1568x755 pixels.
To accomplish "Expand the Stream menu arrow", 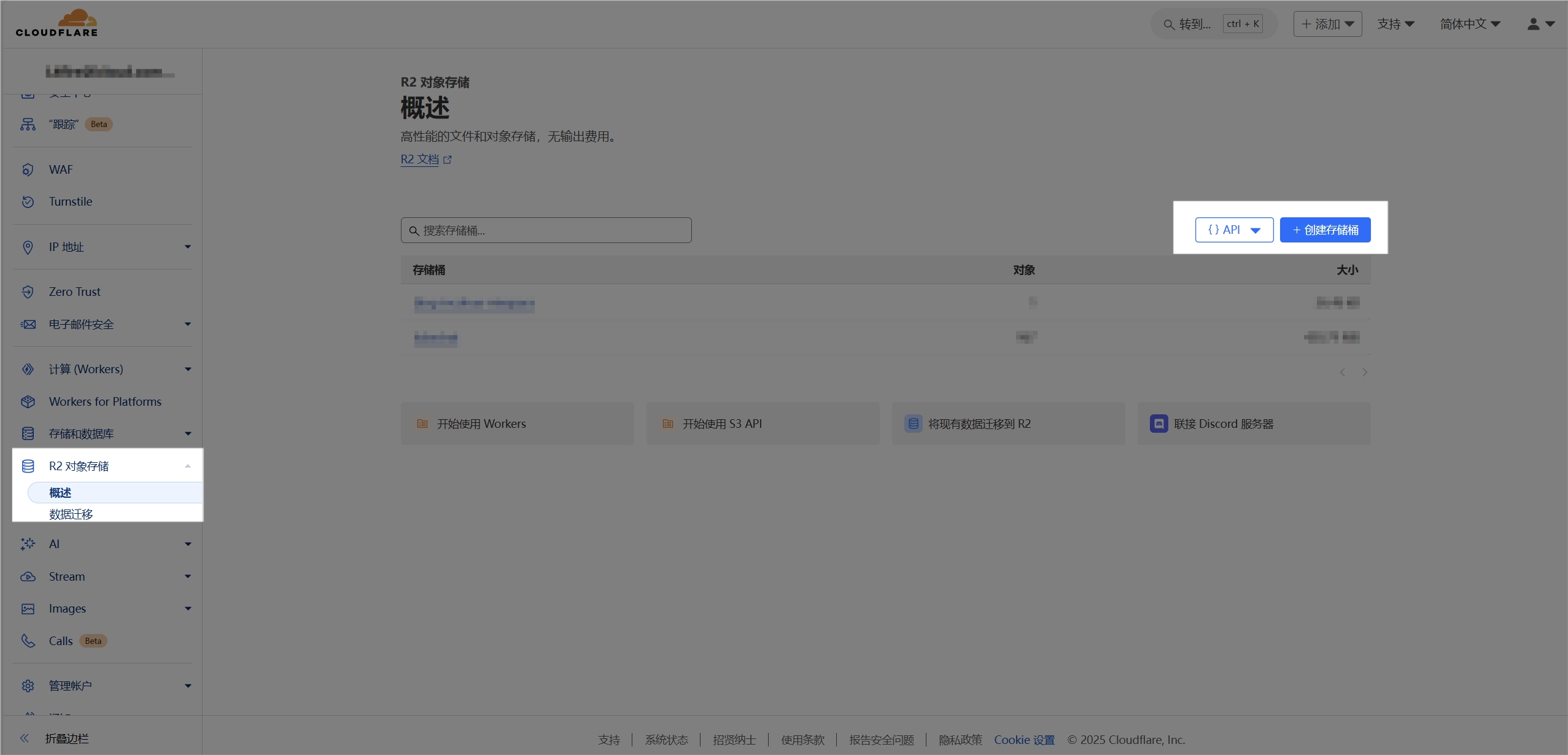I will point(188,576).
